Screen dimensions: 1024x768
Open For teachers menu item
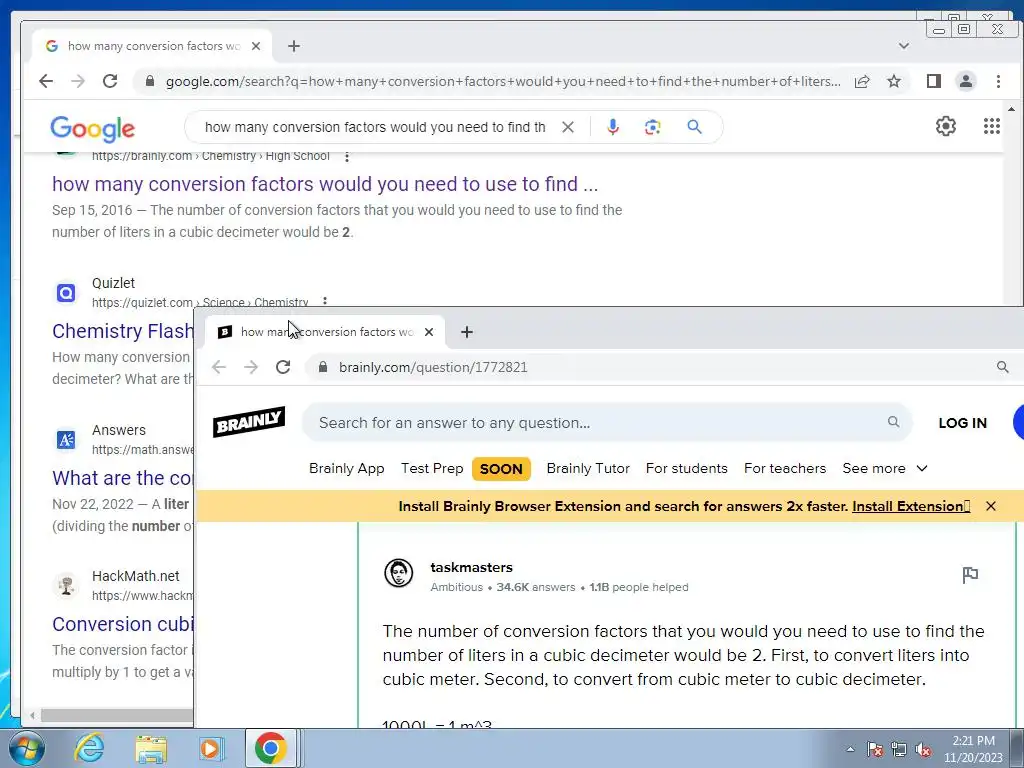point(785,468)
